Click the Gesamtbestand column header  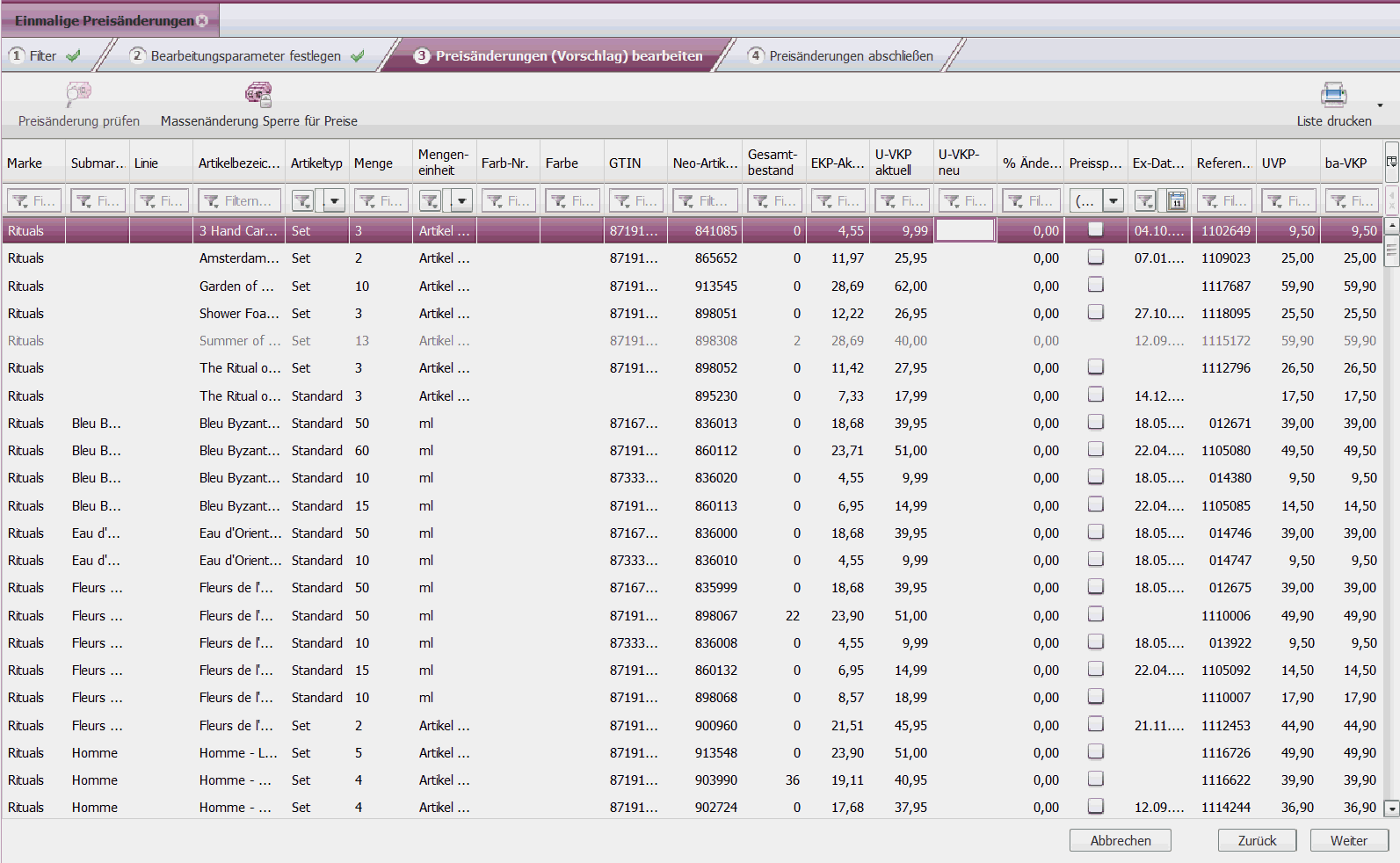[773, 163]
